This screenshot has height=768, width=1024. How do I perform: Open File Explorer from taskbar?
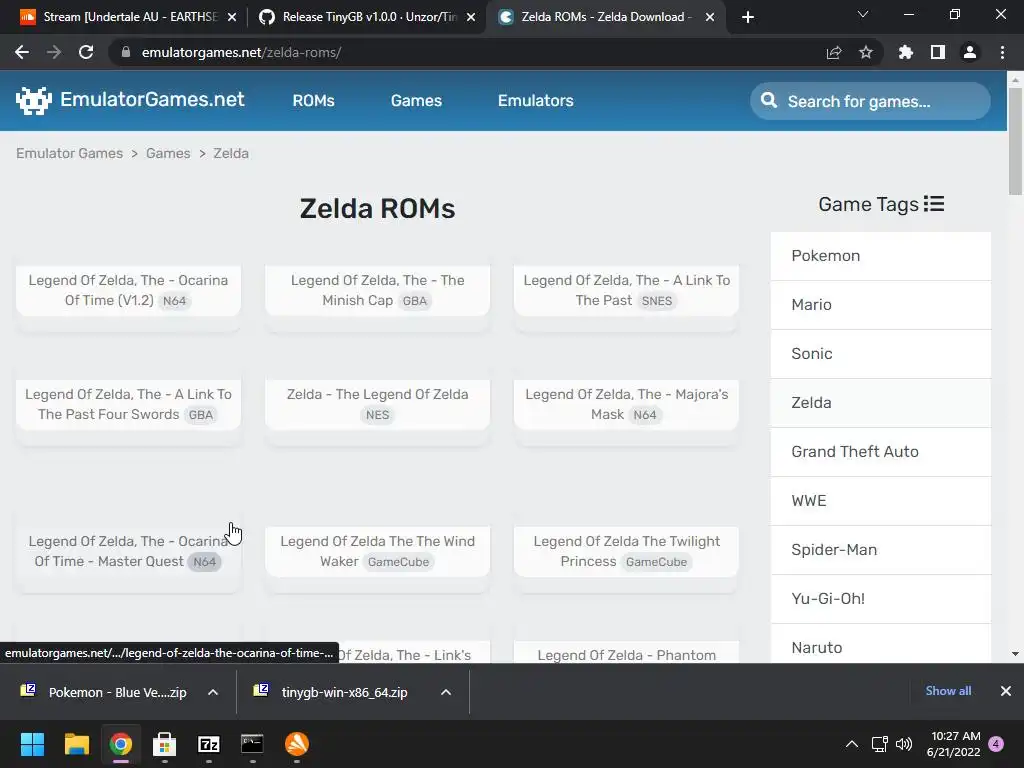tap(76, 744)
